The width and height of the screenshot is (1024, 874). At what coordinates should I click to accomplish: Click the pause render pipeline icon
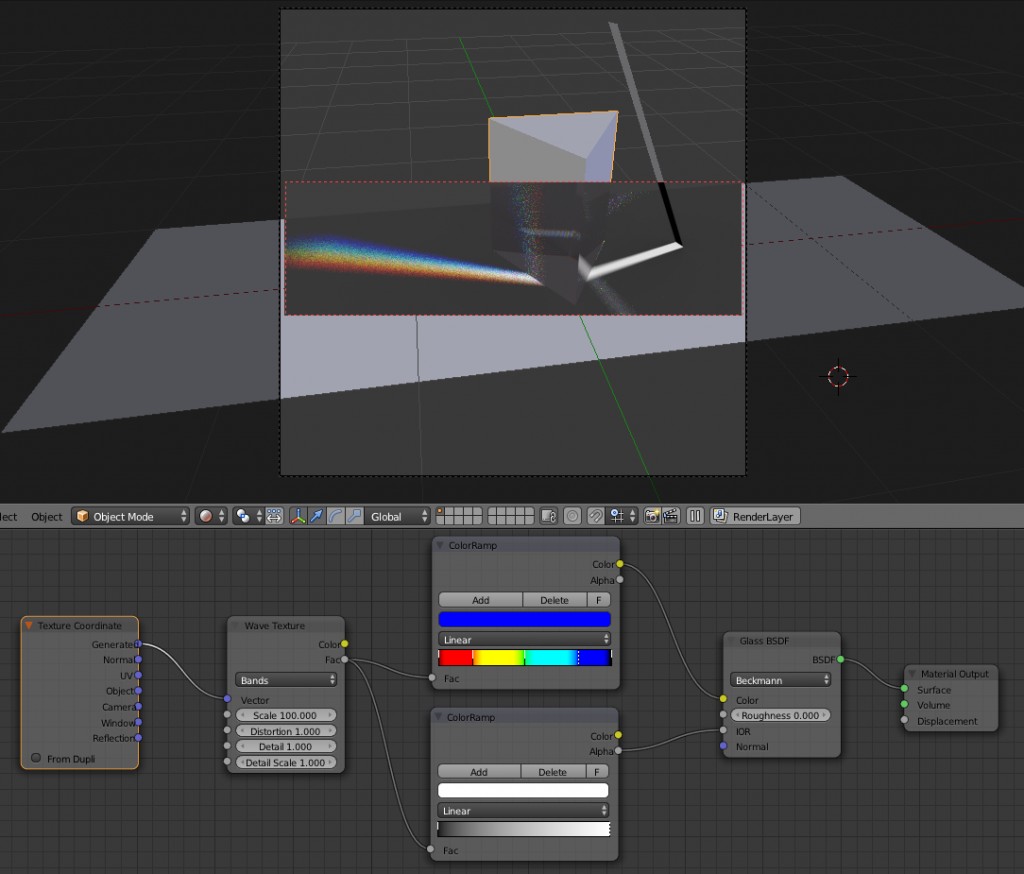[x=695, y=516]
